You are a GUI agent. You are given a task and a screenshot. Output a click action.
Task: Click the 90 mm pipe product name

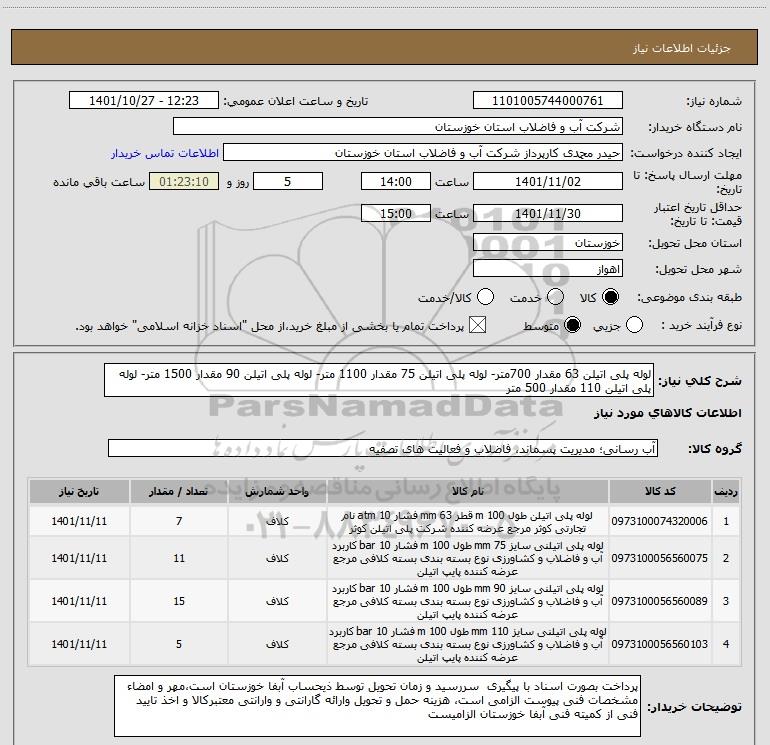coord(468,601)
